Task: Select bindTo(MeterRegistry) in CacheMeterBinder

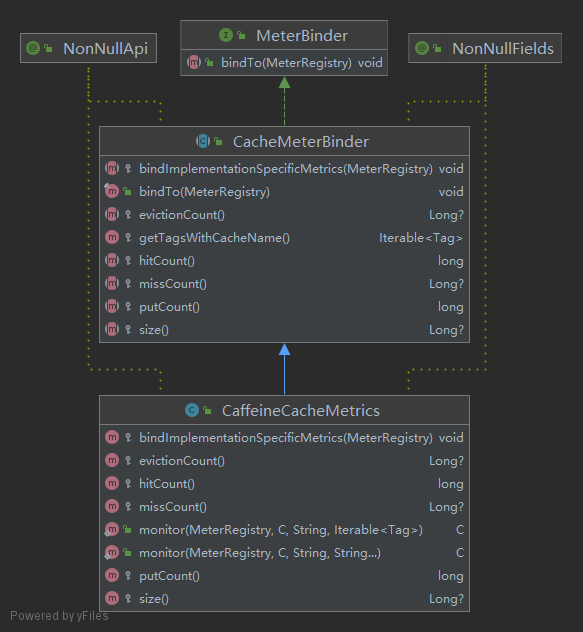Action: (x=284, y=191)
